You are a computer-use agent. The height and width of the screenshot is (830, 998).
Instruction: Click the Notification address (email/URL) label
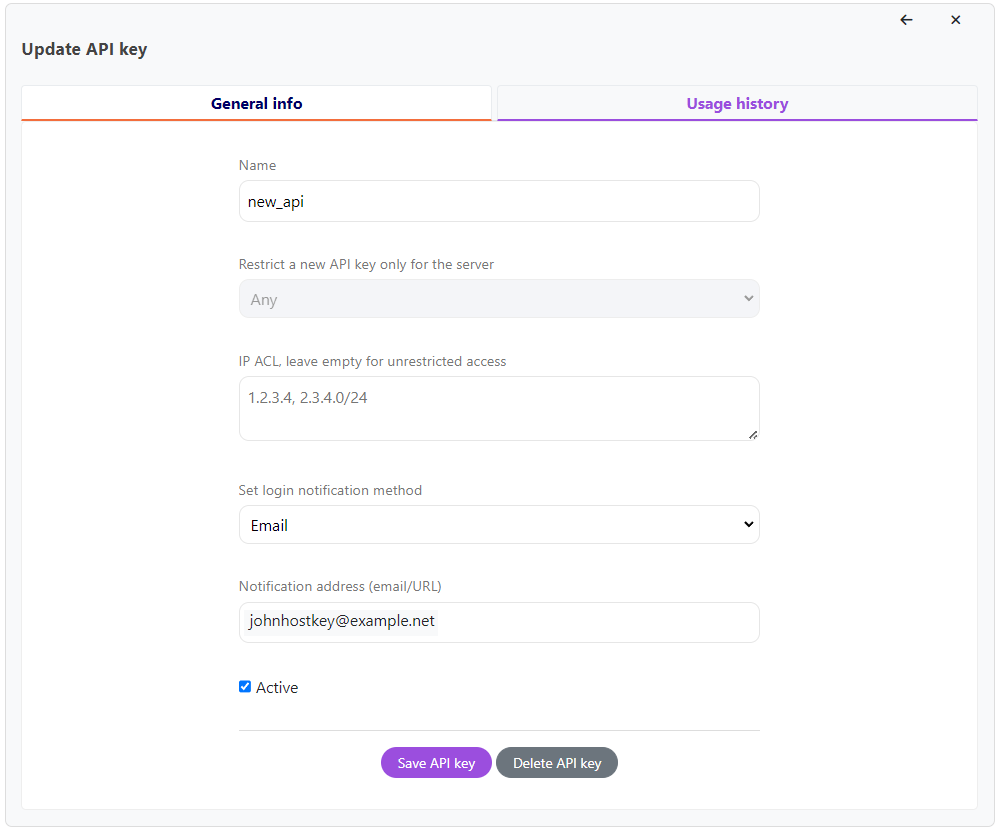[341, 586]
